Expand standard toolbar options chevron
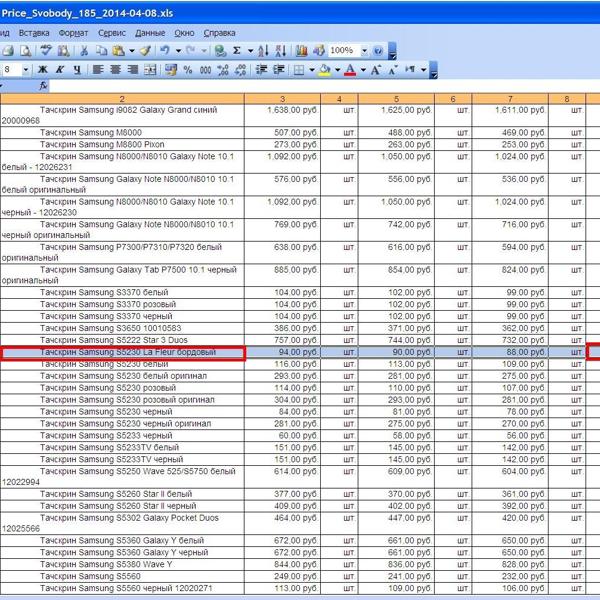600x600 pixels. pos(392,51)
